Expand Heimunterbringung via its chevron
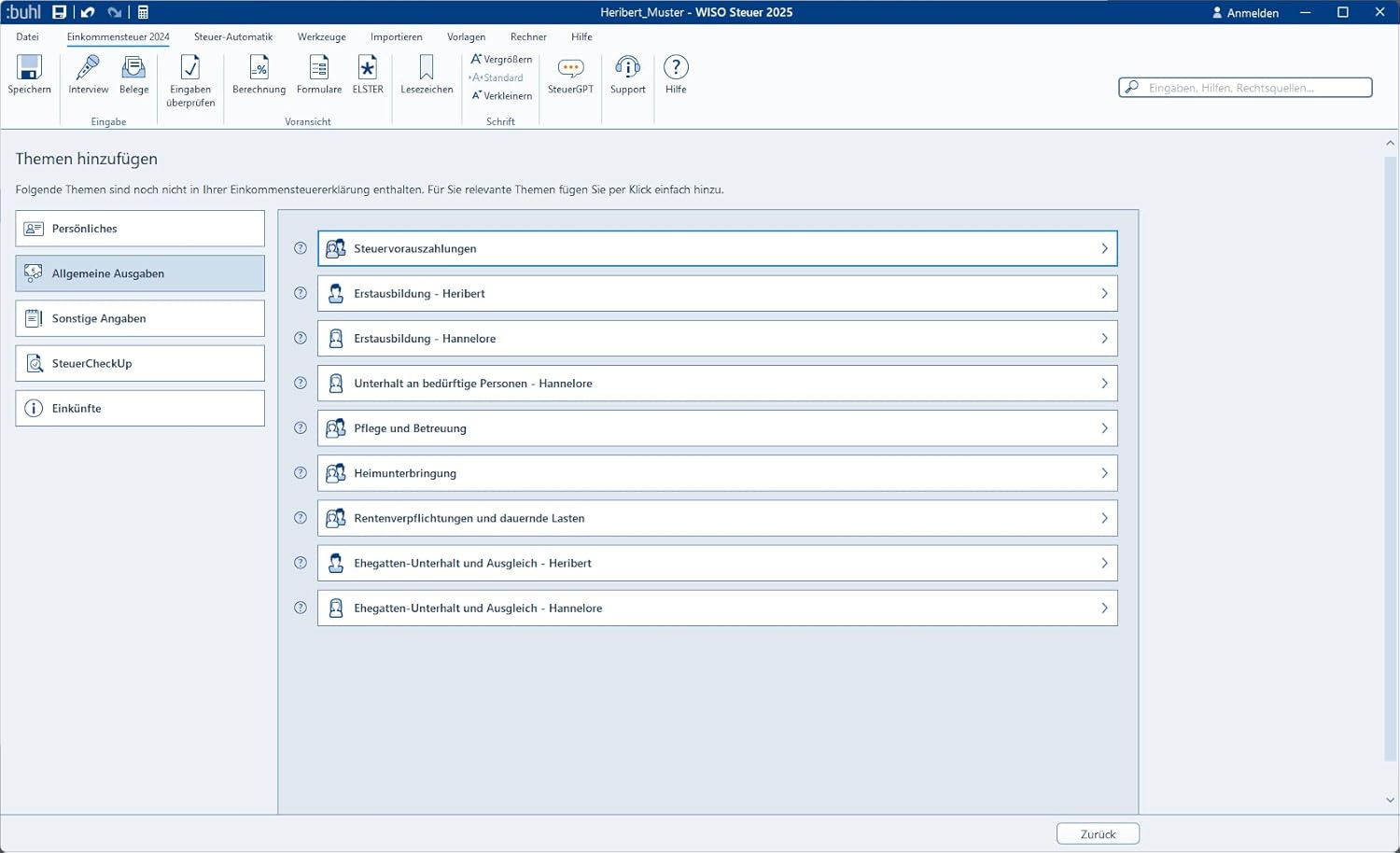Viewport: 1400px width, 853px height. (x=1104, y=472)
